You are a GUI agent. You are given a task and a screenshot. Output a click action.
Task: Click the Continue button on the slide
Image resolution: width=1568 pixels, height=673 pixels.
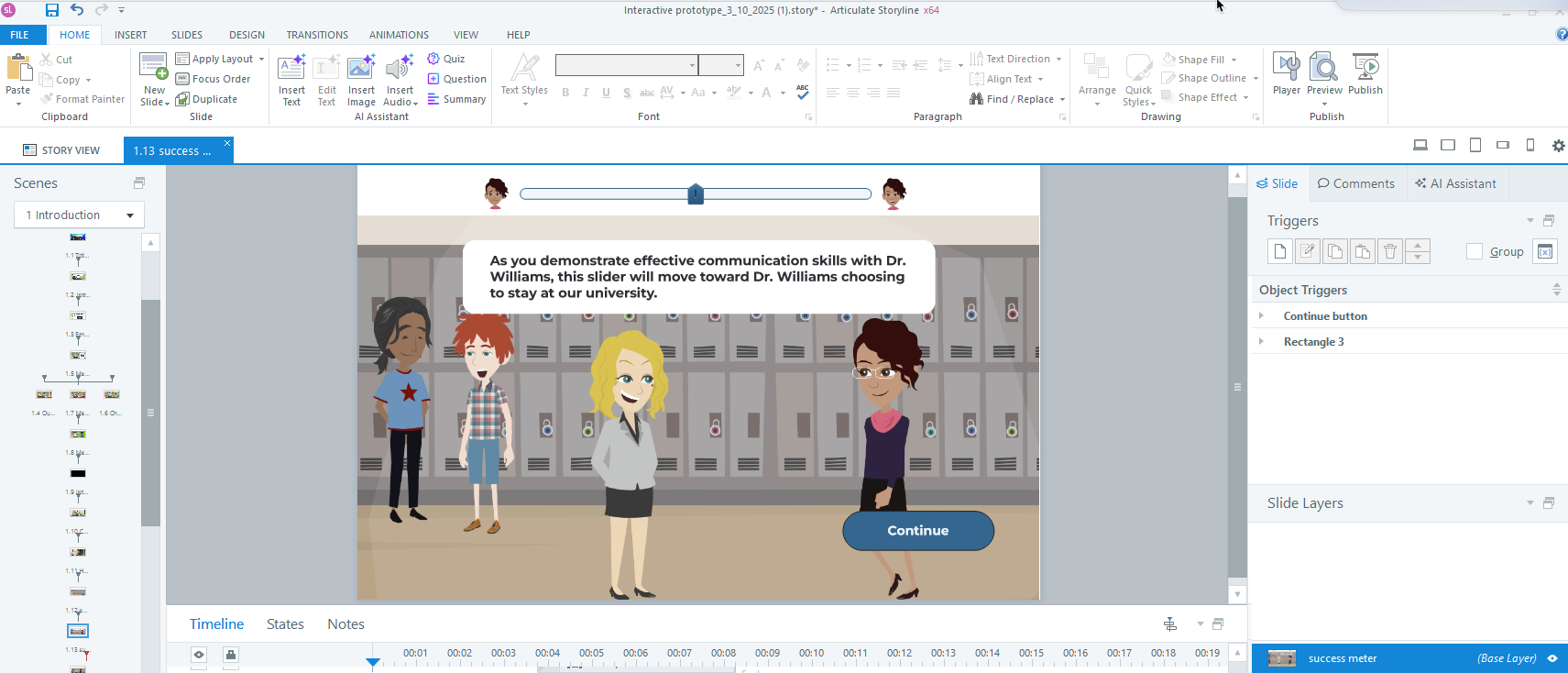pos(918,530)
